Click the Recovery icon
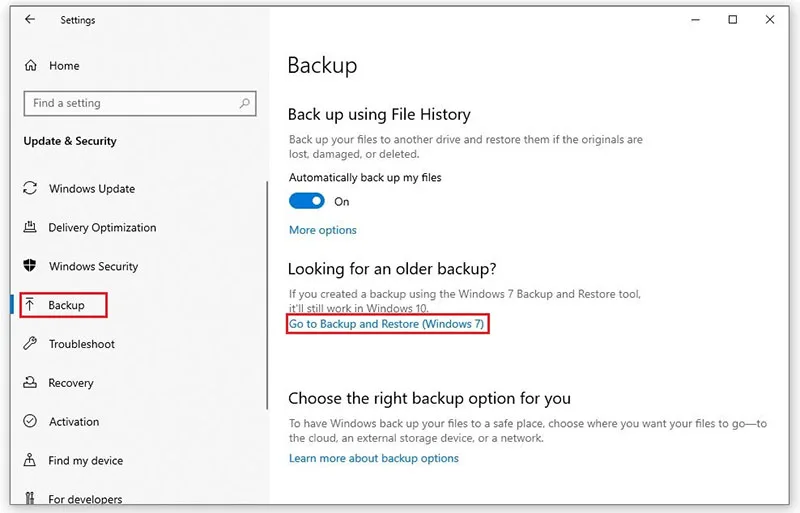This screenshot has width=800, height=513. tap(30, 382)
